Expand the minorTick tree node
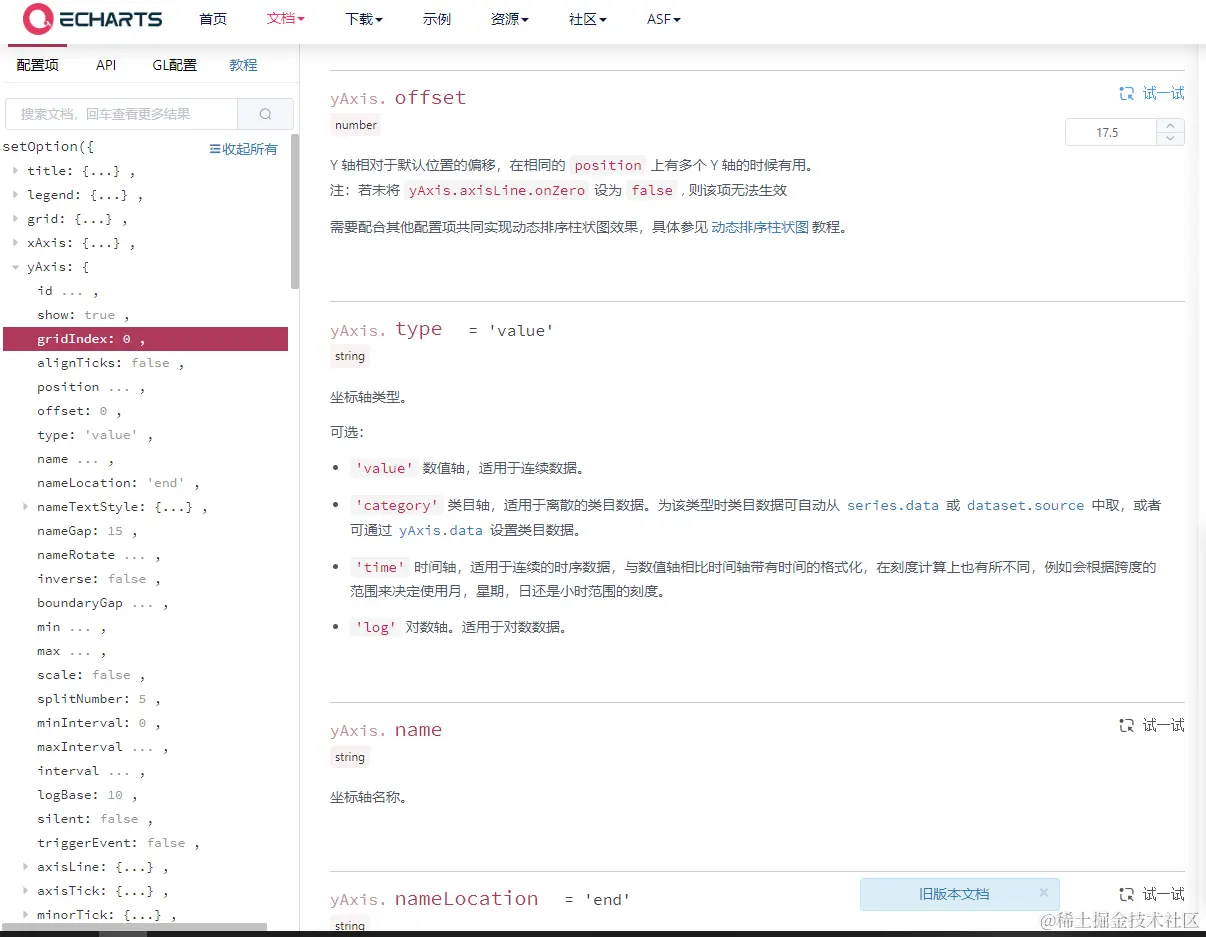This screenshot has width=1206, height=937. click(25, 915)
